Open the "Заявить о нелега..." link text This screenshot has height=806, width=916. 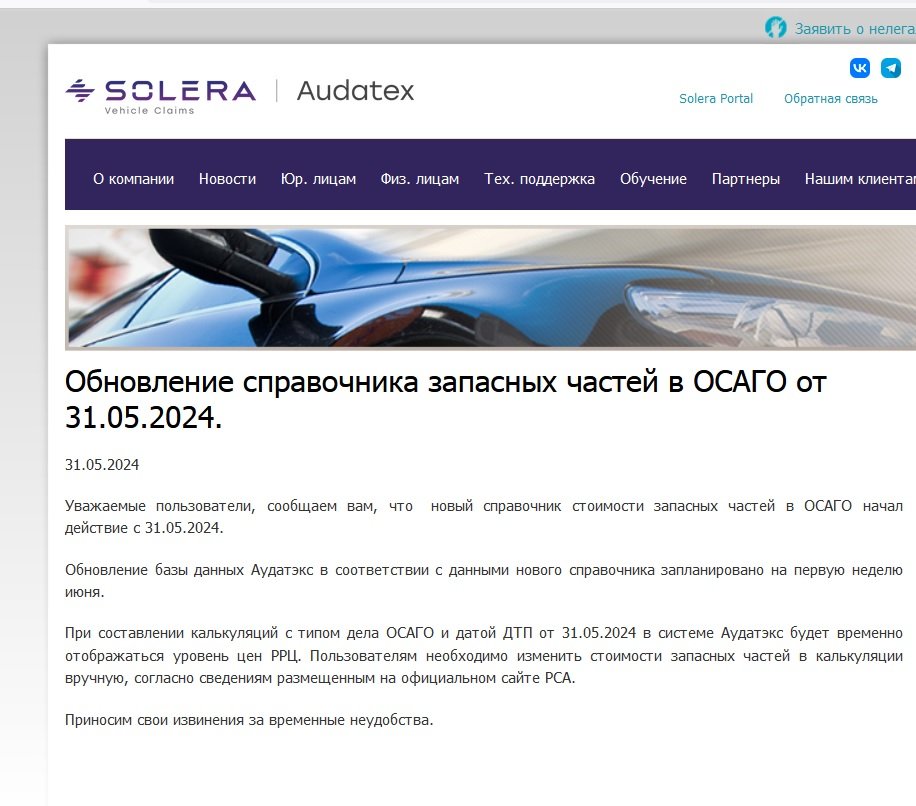click(854, 29)
